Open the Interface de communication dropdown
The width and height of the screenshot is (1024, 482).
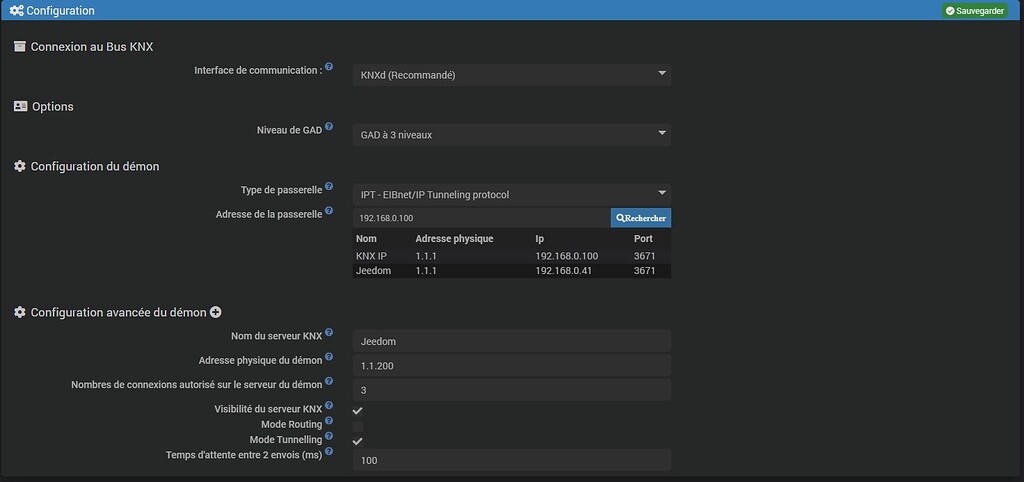point(512,74)
